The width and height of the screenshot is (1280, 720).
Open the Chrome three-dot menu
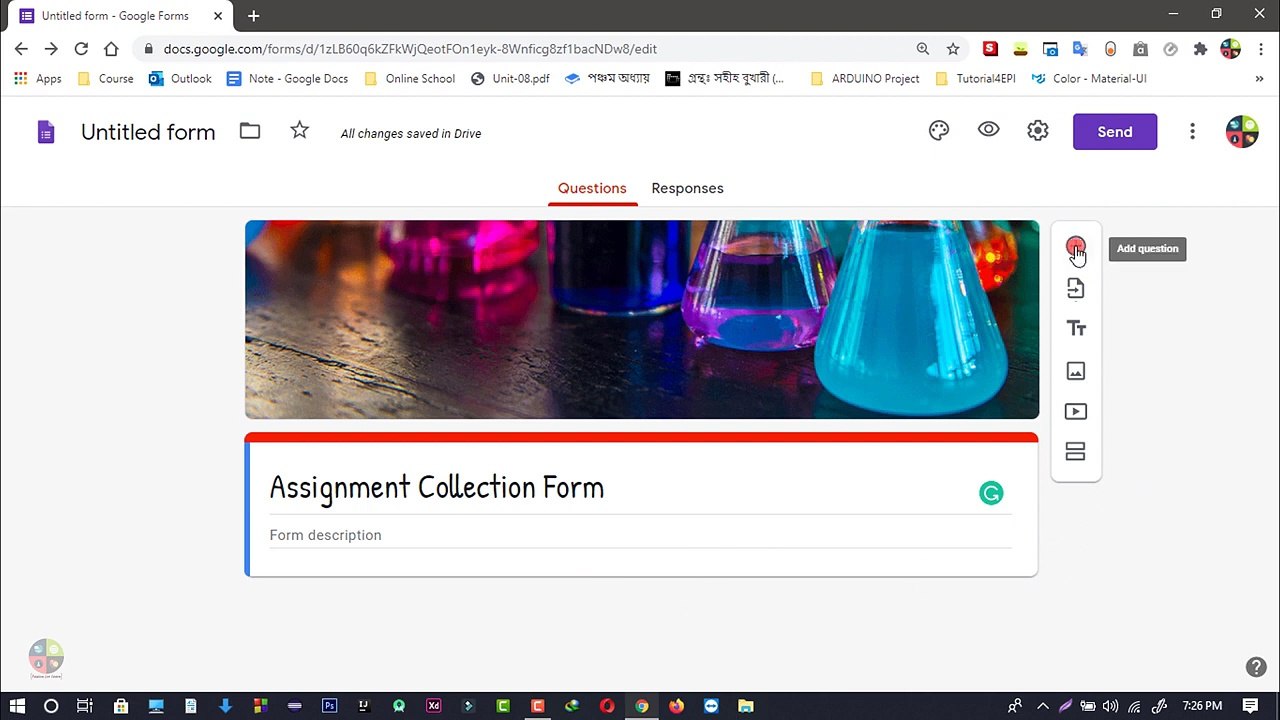[1260, 48]
